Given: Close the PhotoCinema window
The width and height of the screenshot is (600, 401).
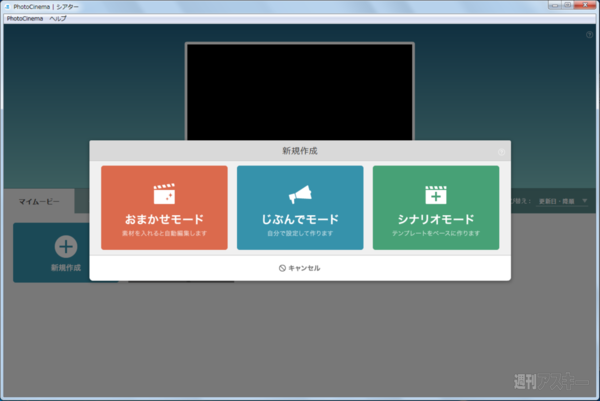Looking at the screenshot, I should coord(585,5).
